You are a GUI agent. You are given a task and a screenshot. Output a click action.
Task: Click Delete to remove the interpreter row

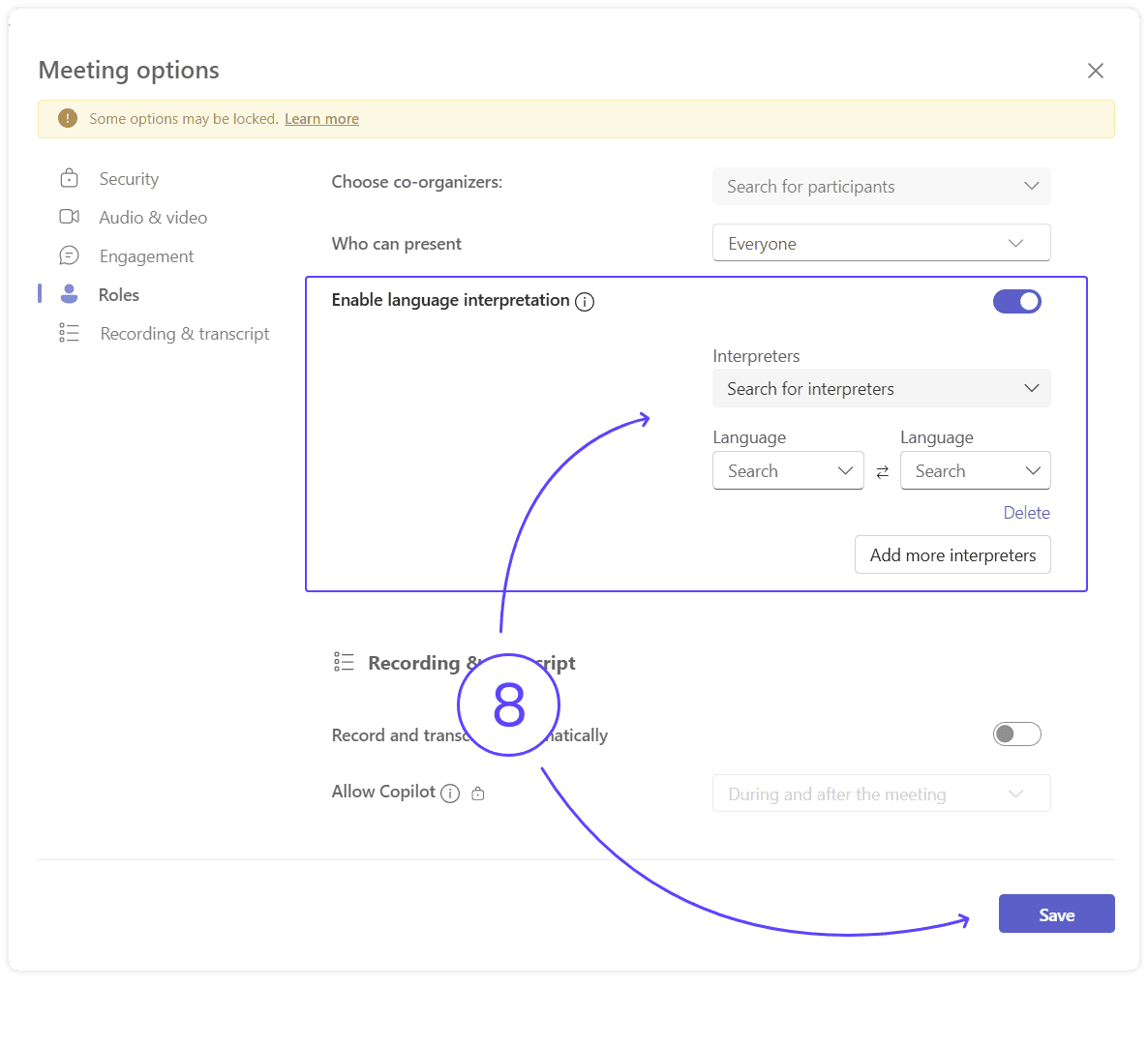pyautogui.click(x=1026, y=512)
